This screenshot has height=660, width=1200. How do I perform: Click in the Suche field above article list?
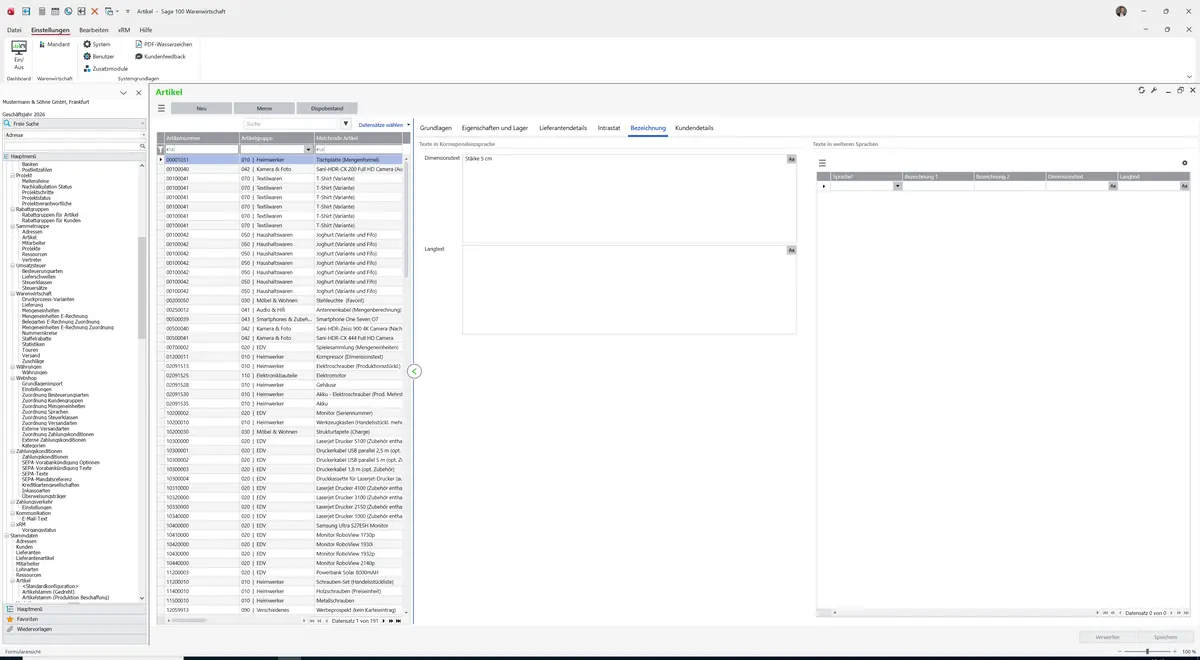click(291, 124)
